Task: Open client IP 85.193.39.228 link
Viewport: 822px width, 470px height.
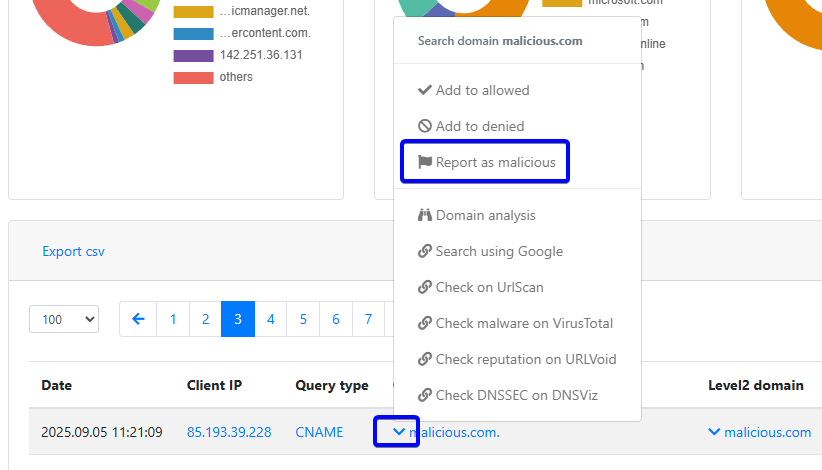Action: pyautogui.click(x=229, y=432)
